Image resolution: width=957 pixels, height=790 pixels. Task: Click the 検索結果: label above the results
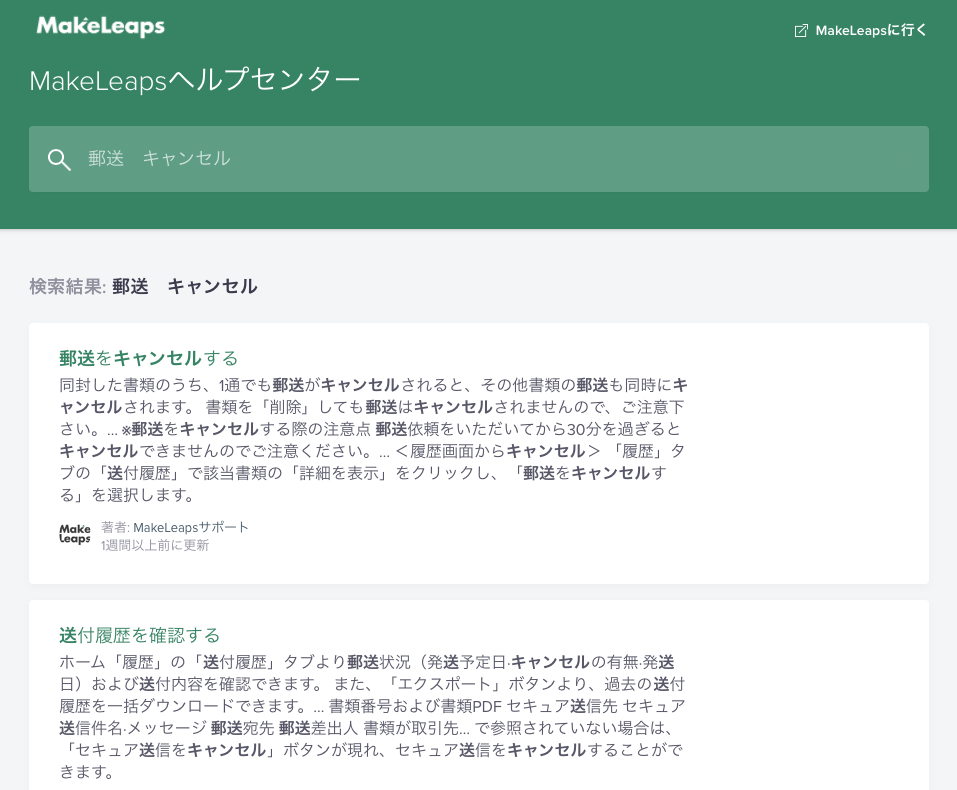click(x=67, y=287)
